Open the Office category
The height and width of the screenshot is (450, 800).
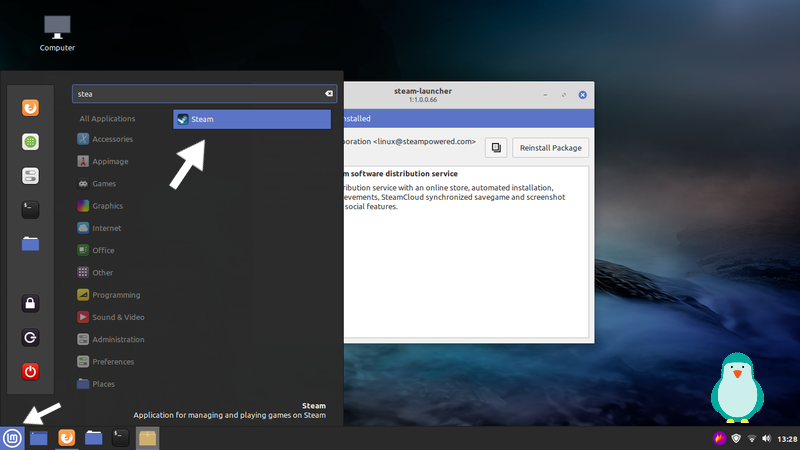pyautogui.click(x=96, y=251)
